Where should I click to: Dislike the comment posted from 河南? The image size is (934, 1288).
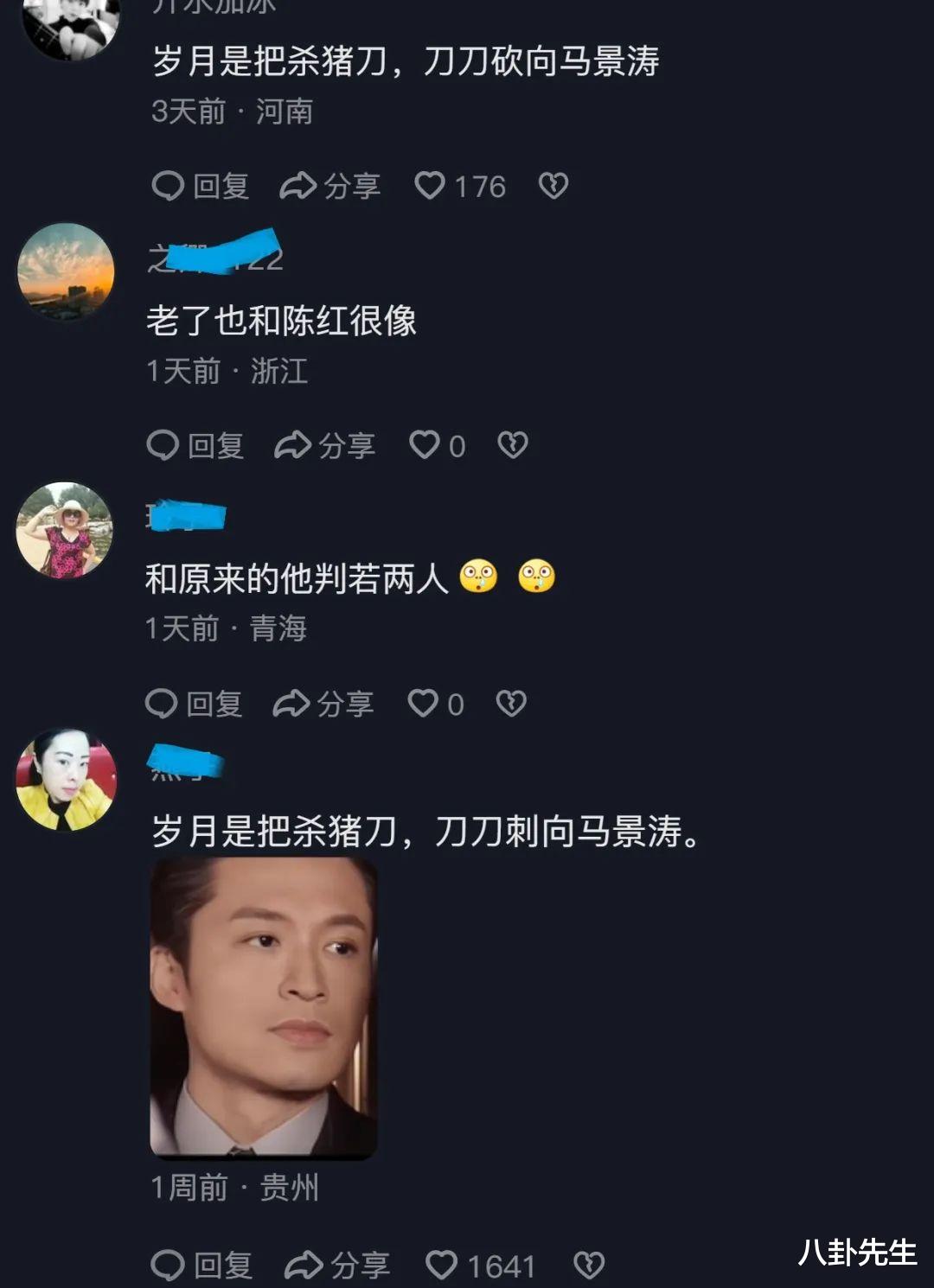(553, 186)
